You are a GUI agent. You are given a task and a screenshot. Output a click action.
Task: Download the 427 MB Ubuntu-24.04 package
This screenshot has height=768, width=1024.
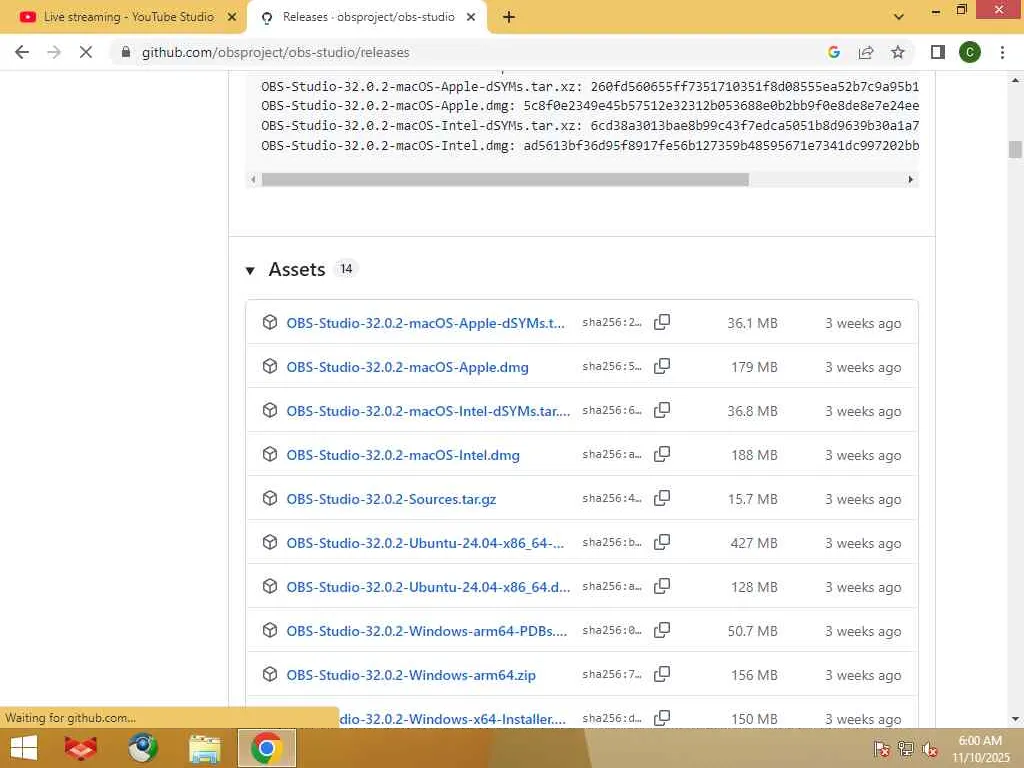coord(425,543)
